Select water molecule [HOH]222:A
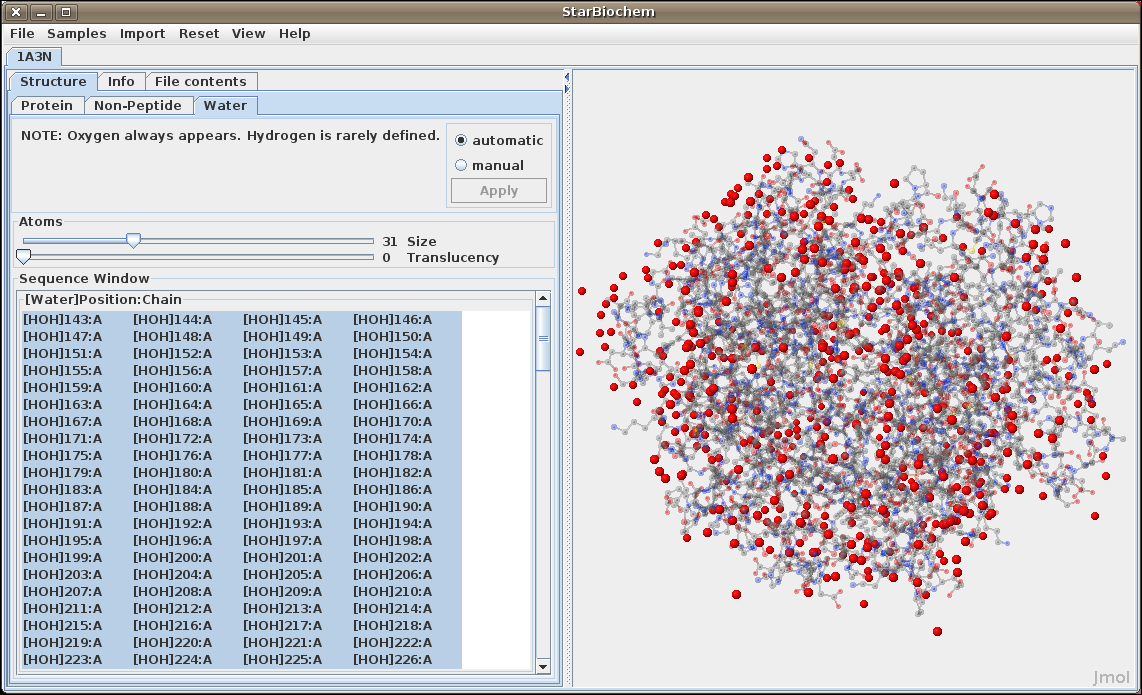Screen dimensions: 1142x695 [393, 643]
